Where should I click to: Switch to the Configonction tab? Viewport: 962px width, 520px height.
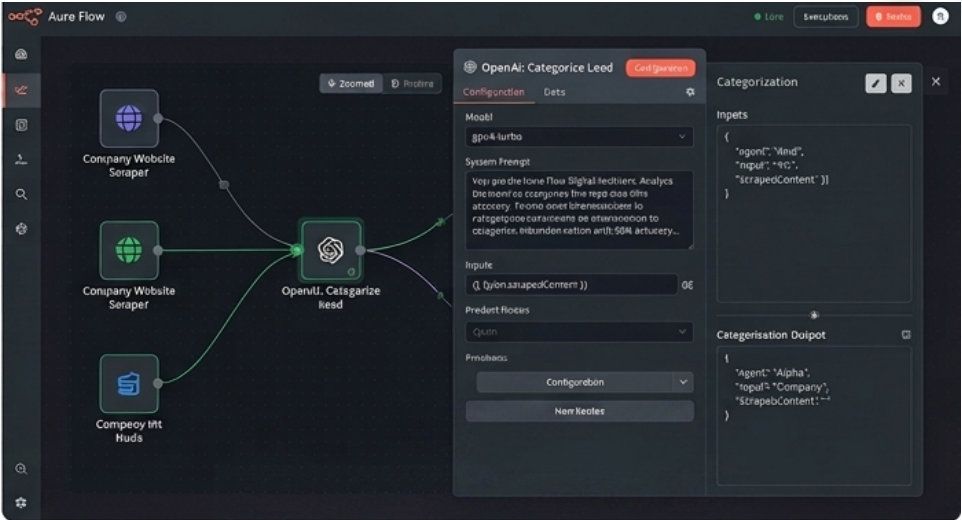(x=494, y=92)
